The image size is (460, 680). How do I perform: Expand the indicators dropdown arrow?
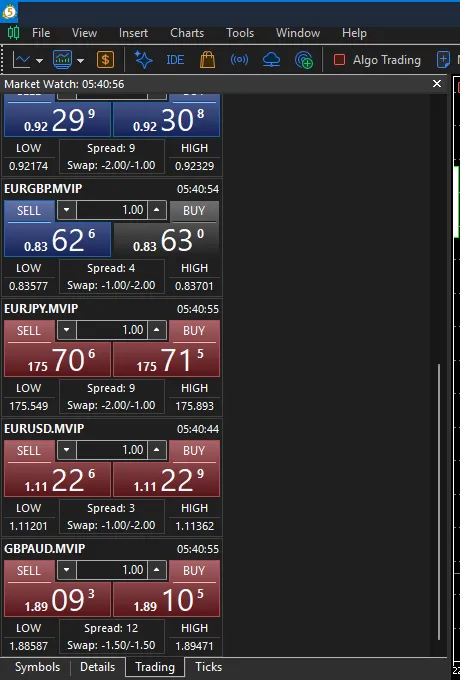(x=80, y=60)
